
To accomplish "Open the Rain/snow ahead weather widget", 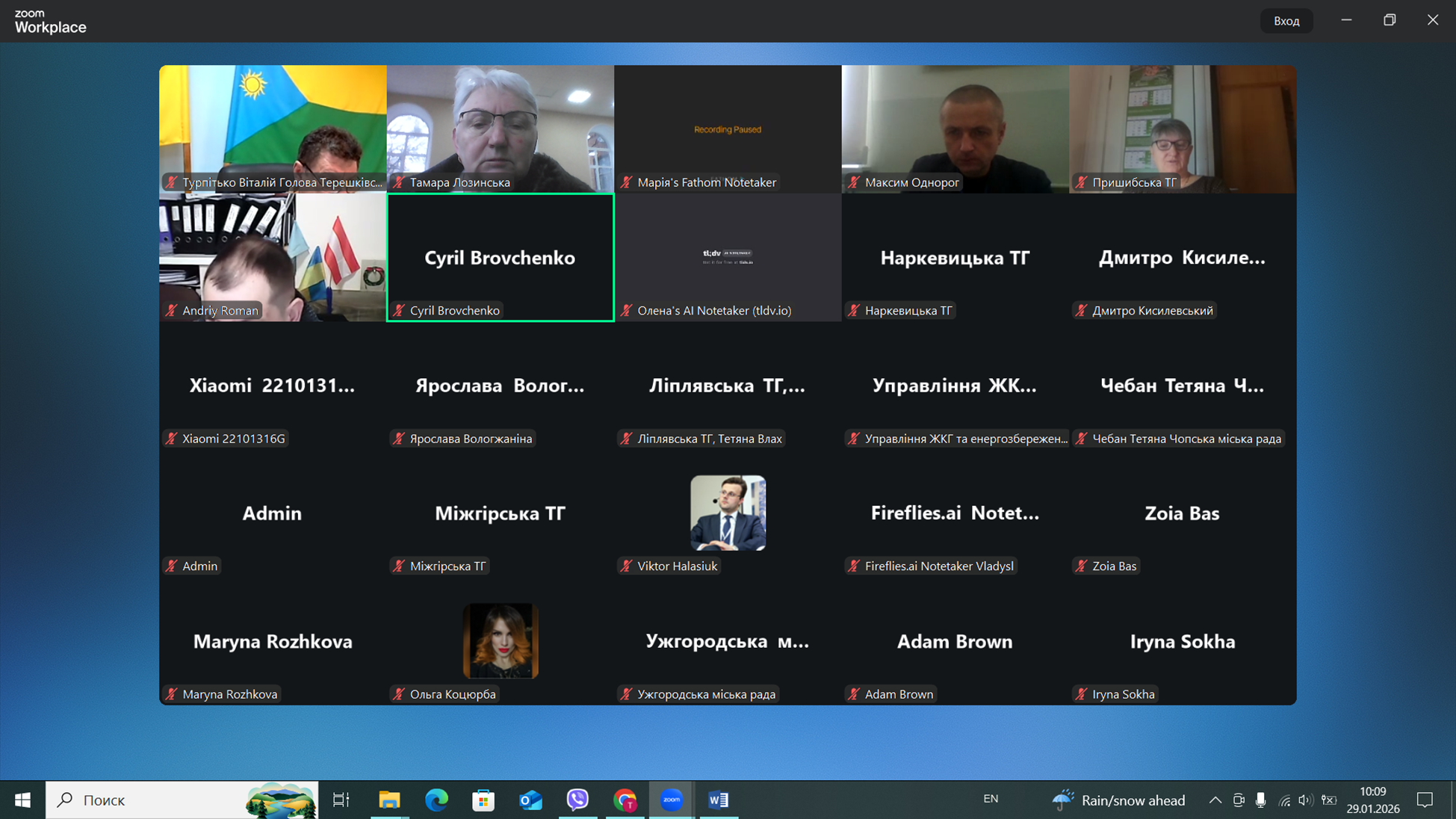I will (1118, 800).
